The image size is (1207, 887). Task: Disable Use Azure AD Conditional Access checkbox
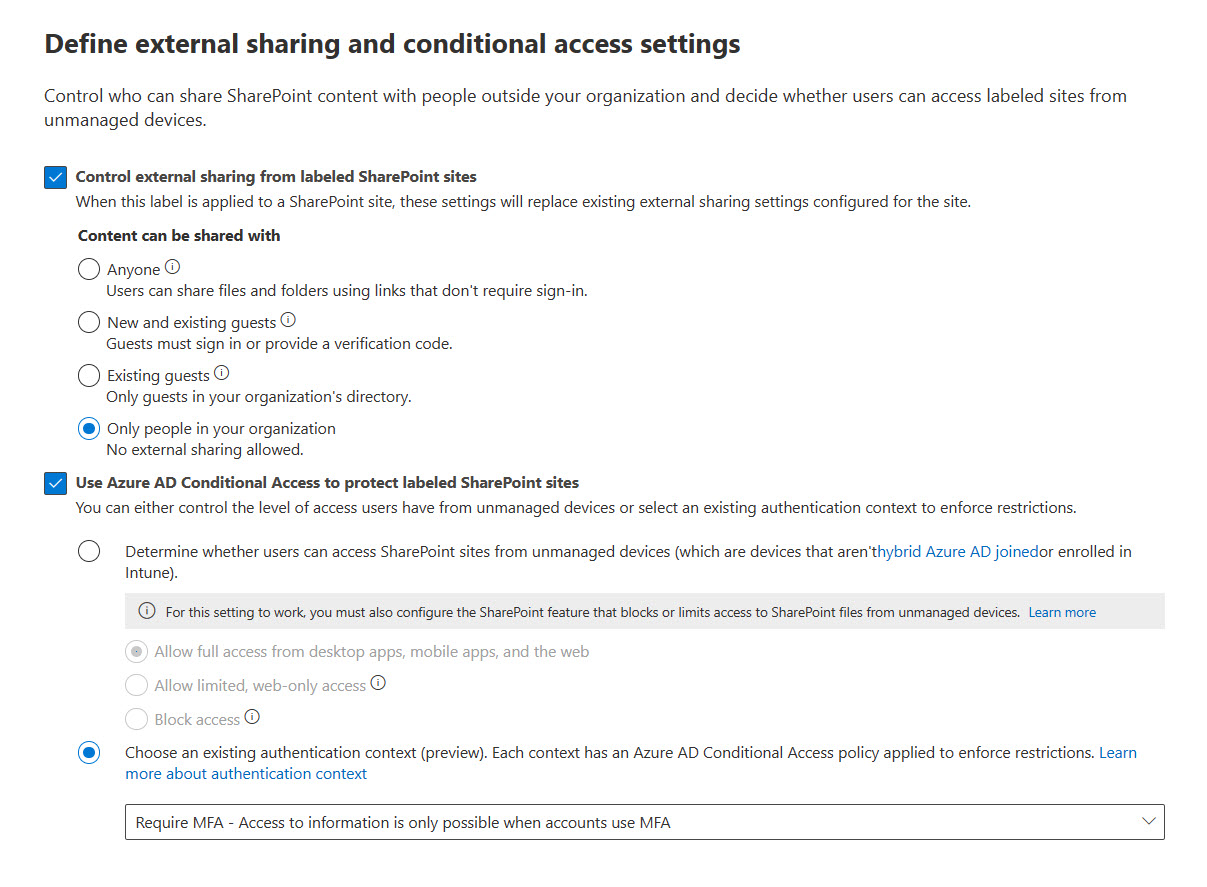pyautogui.click(x=56, y=483)
